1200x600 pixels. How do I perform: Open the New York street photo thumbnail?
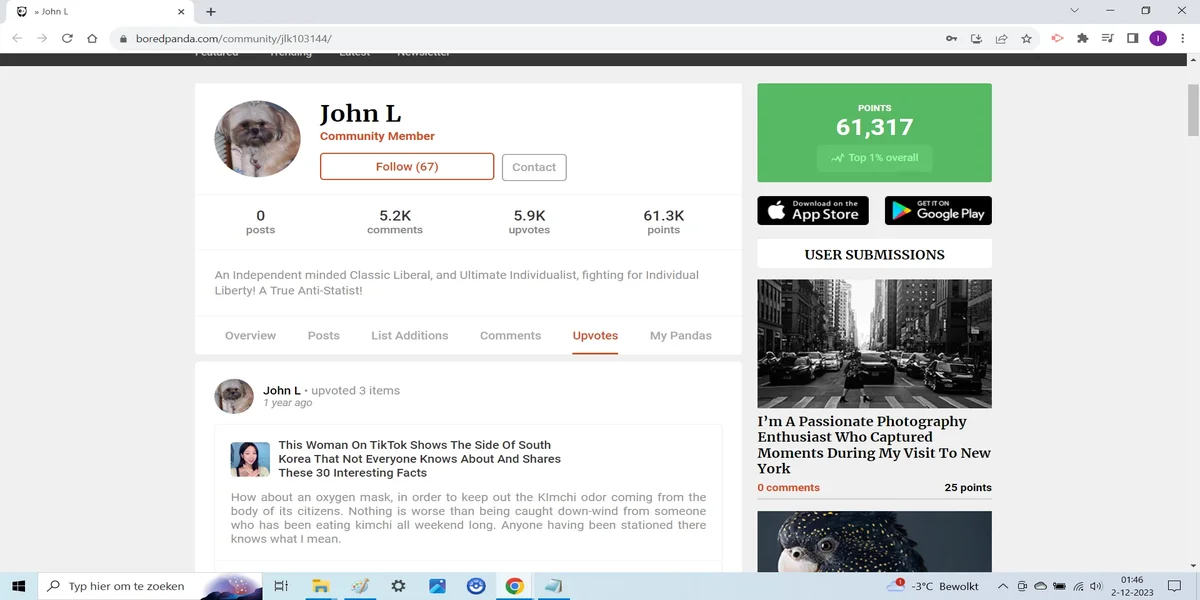tap(874, 343)
